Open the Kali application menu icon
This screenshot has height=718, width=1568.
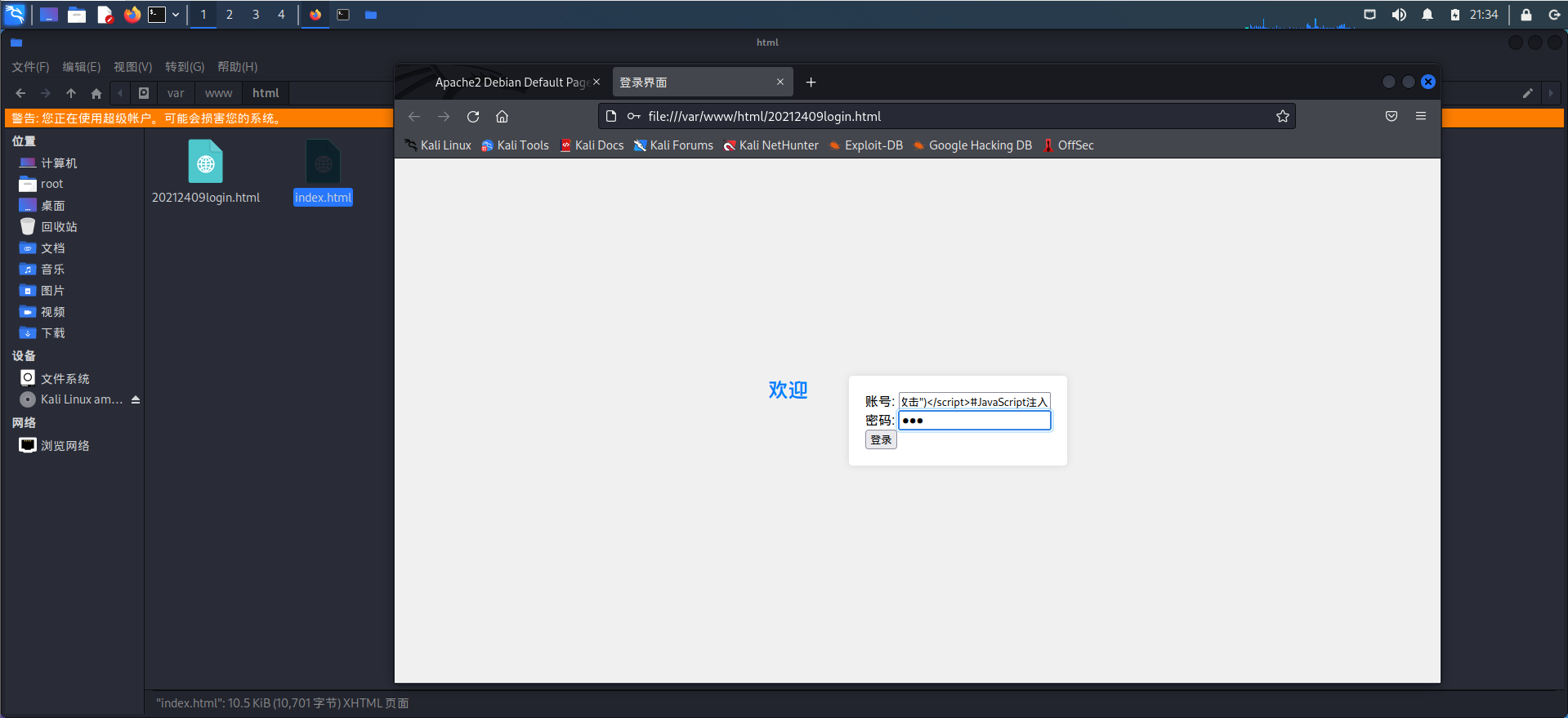(x=16, y=15)
